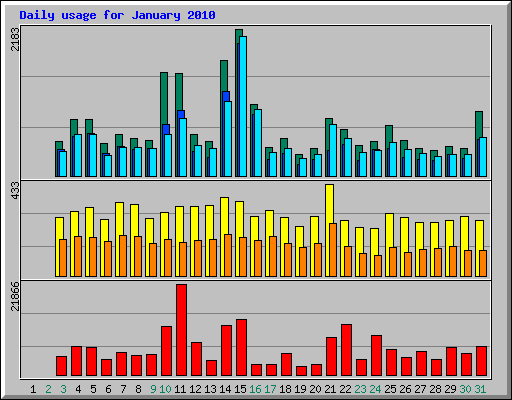Click day label 11 on the x-axis
The width and height of the screenshot is (512, 400).
tap(180, 389)
